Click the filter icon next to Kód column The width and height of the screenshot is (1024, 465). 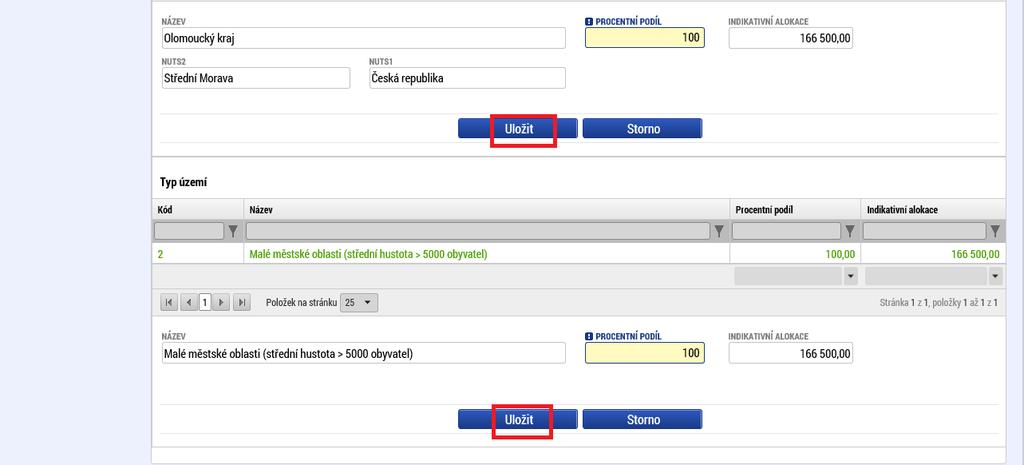[x=234, y=231]
